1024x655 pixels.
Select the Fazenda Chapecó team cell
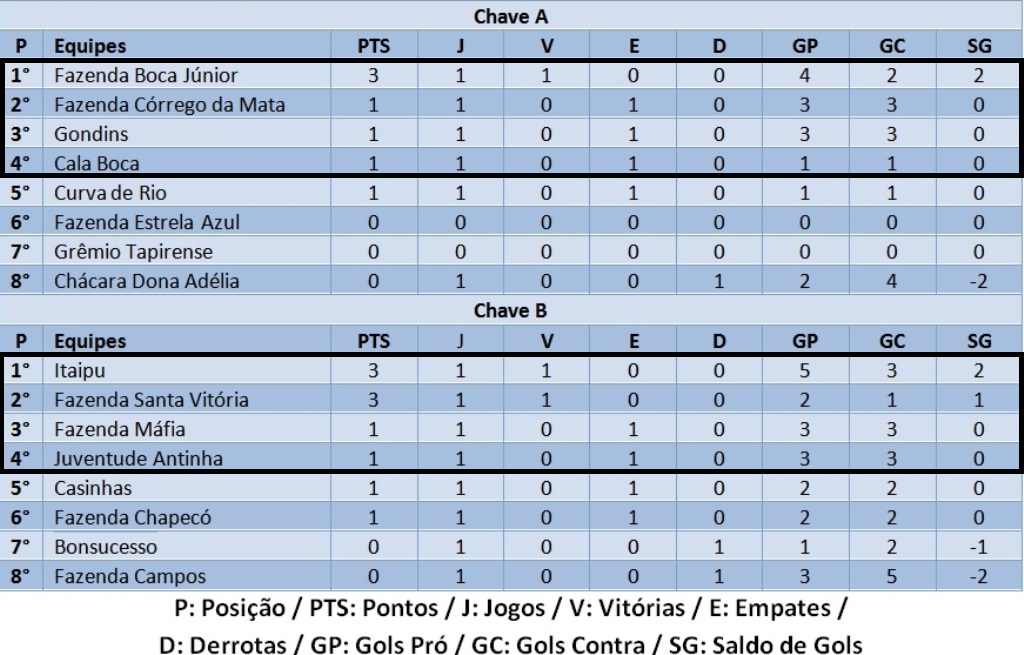(x=133, y=518)
